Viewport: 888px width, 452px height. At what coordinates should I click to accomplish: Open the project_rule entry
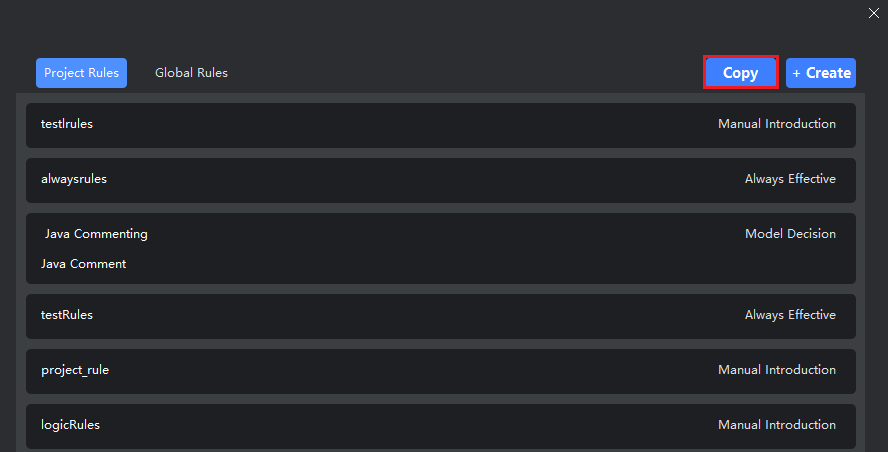point(440,371)
